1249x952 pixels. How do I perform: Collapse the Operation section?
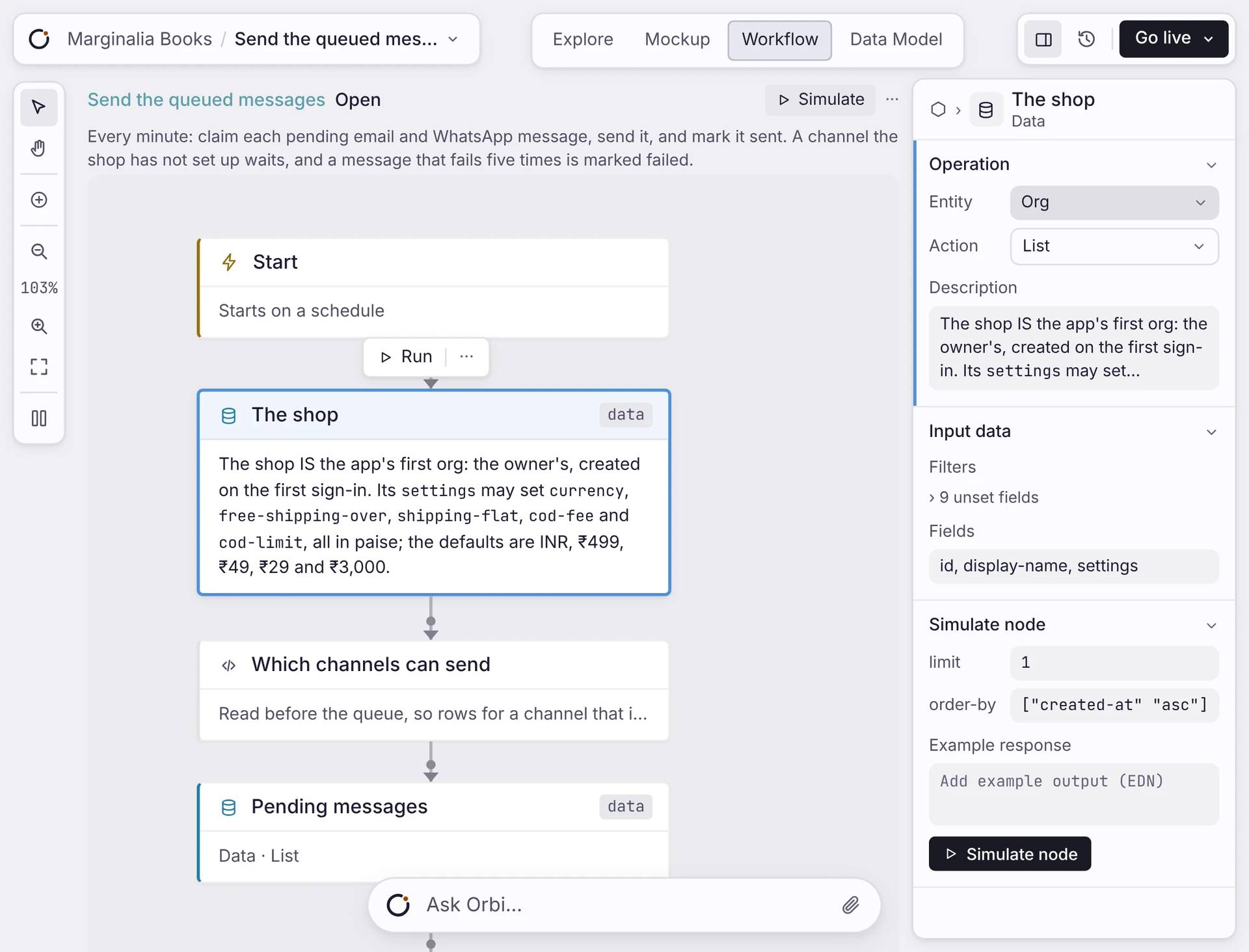click(1211, 165)
